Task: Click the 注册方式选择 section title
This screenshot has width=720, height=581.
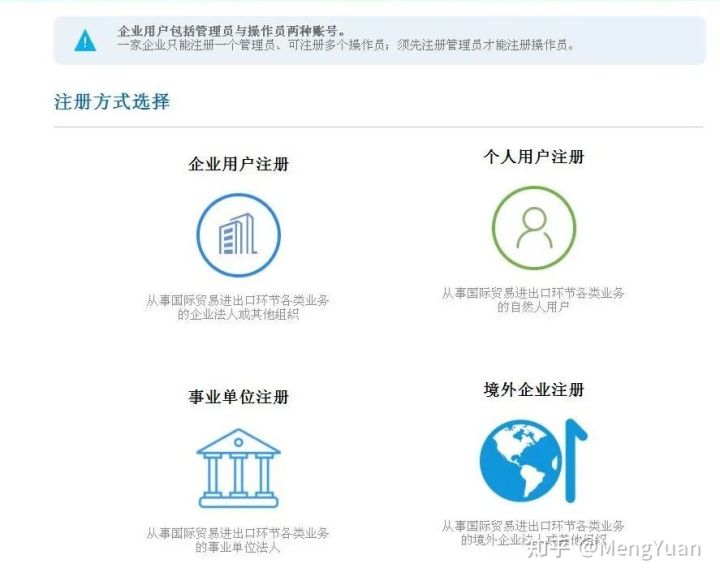Action: pos(112,102)
